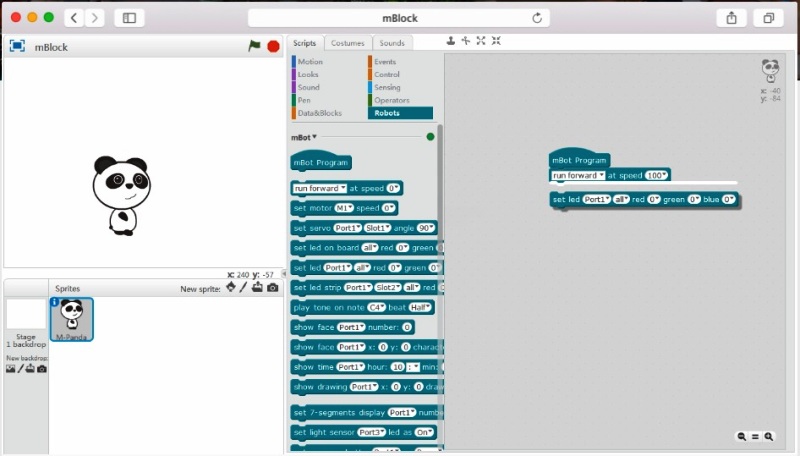Screen dimensions: 800x456
Task: Click the Sensing category blue color bar
Action: click(x=370, y=88)
